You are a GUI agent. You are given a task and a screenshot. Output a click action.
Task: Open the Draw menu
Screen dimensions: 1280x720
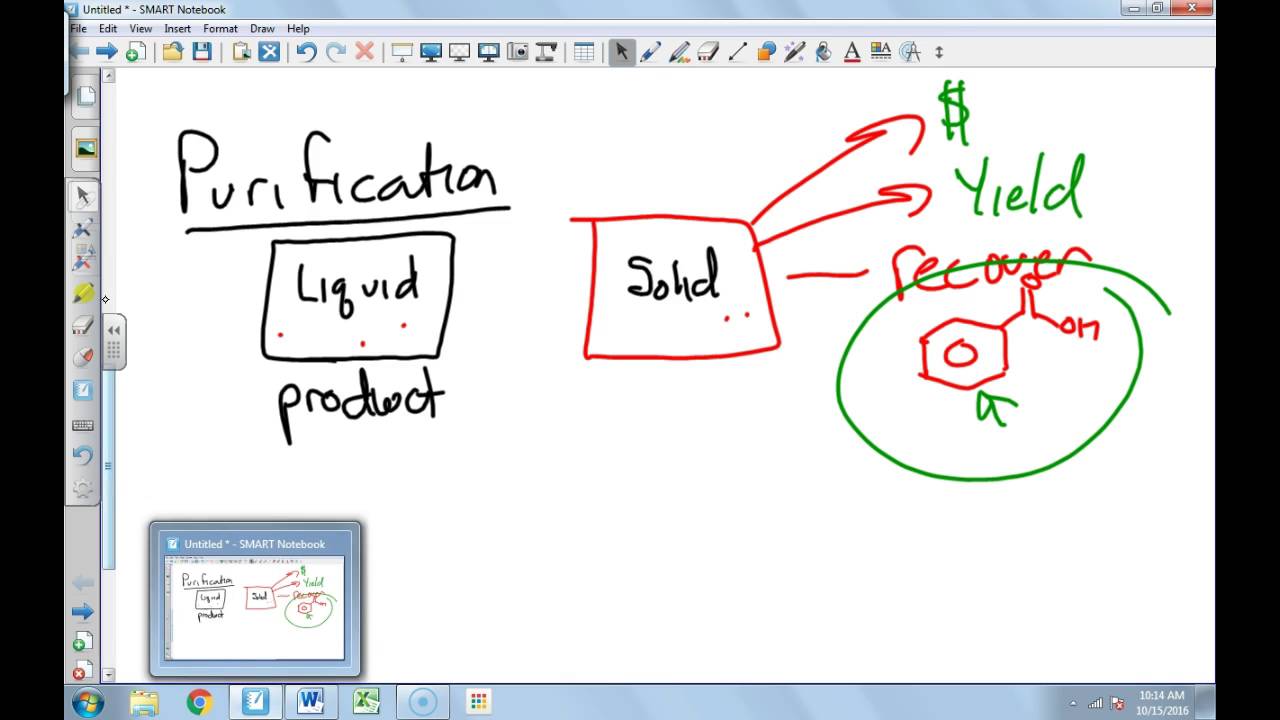tap(262, 29)
